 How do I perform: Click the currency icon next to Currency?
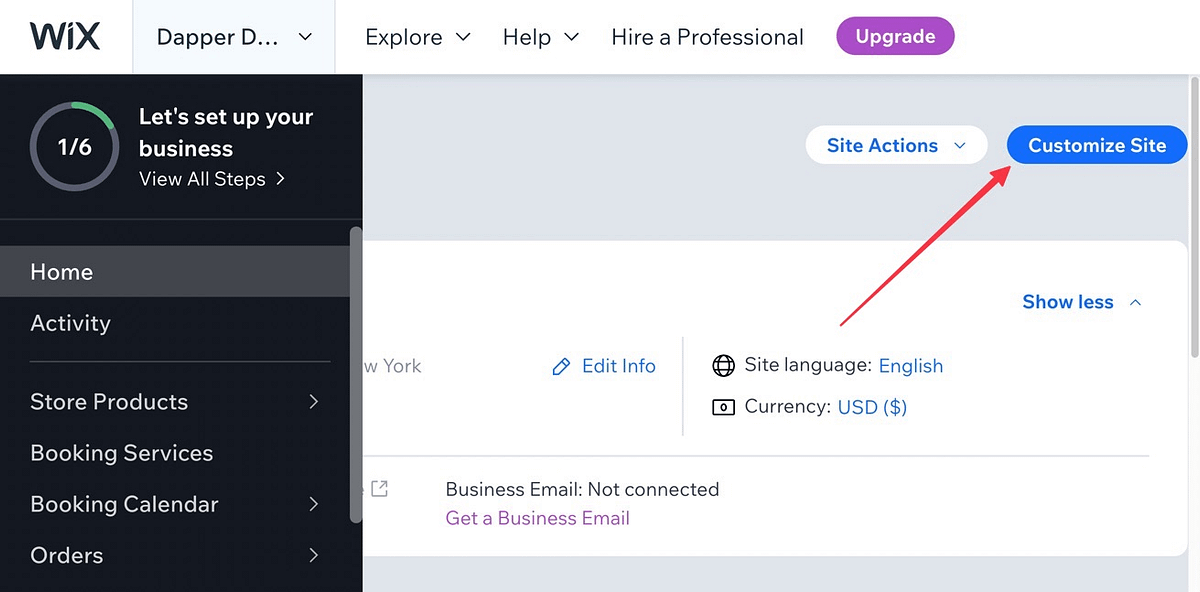[x=723, y=407]
